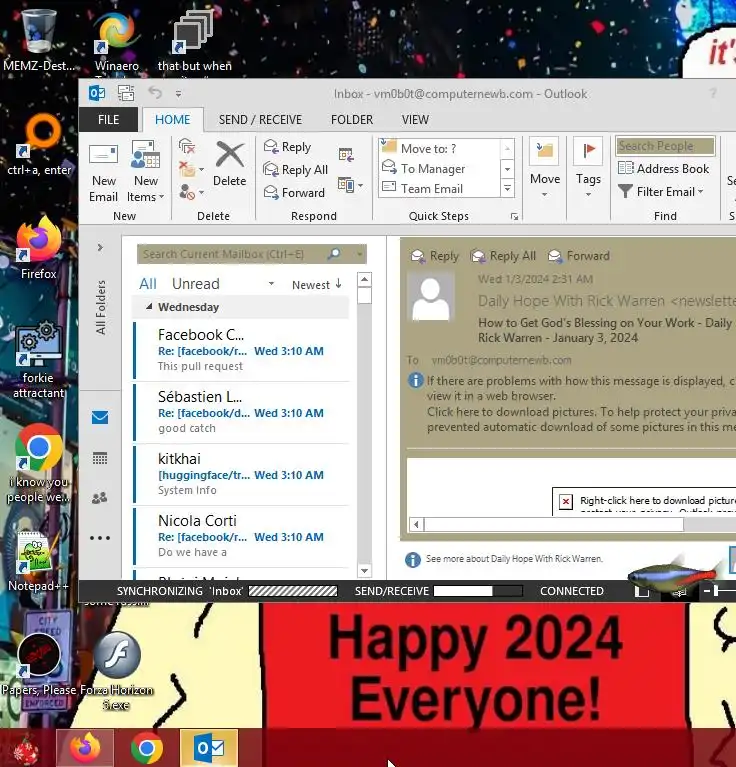Open Firefox from the taskbar
Screen dimensions: 736x767
[85, 748]
